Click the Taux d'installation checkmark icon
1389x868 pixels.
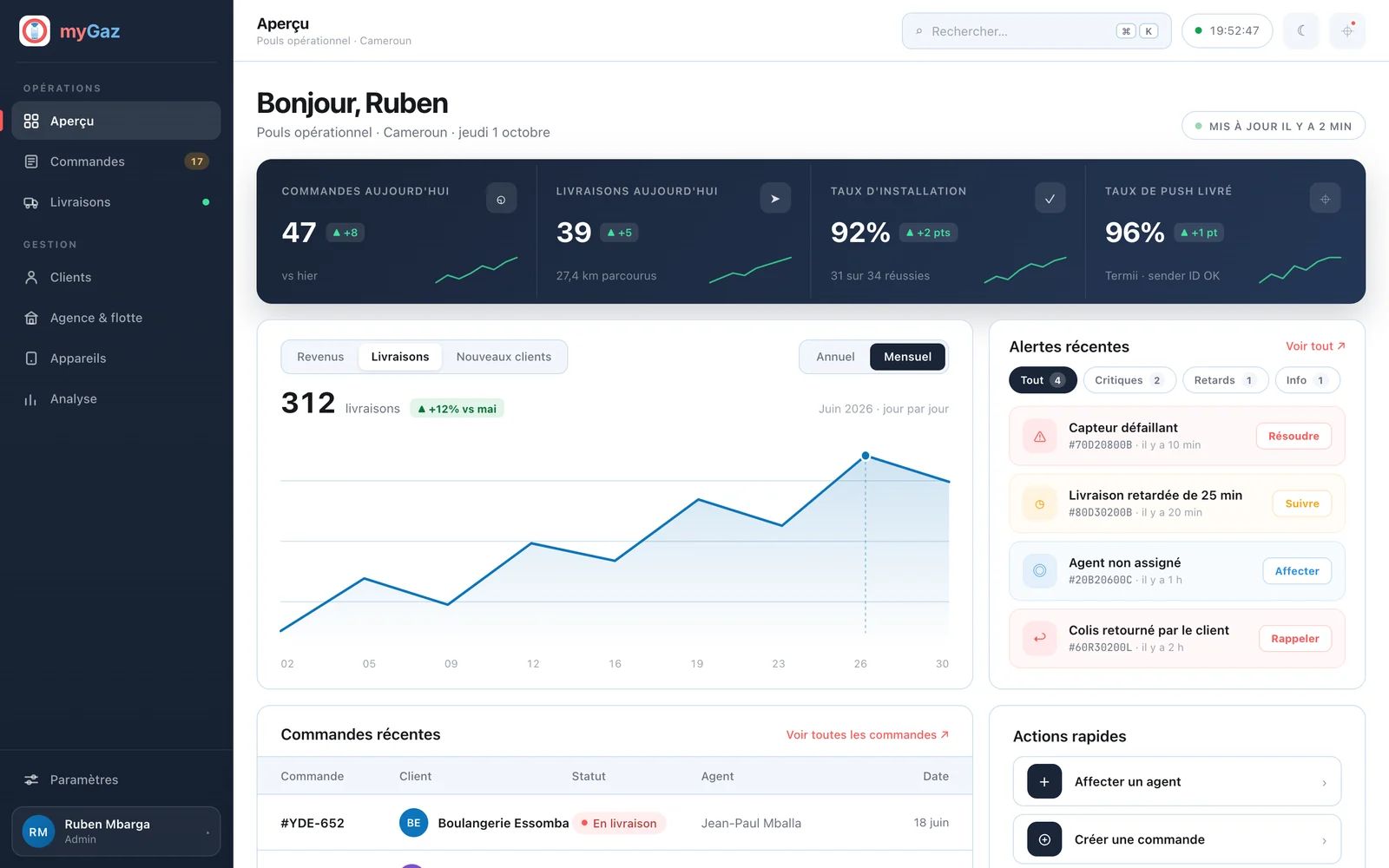[x=1050, y=199]
